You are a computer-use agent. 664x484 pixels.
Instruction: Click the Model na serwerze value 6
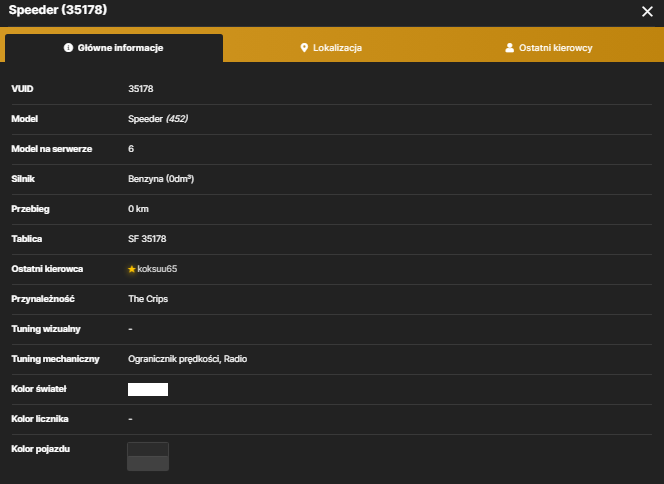pyautogui.click(x=131, y=149)
